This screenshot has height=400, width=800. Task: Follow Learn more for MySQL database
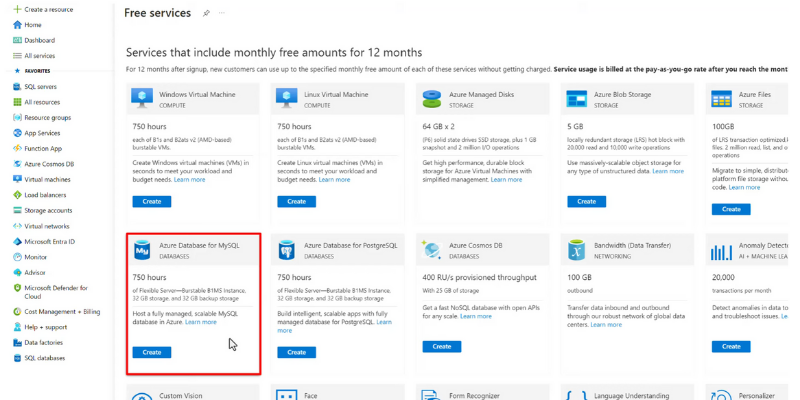201,322
